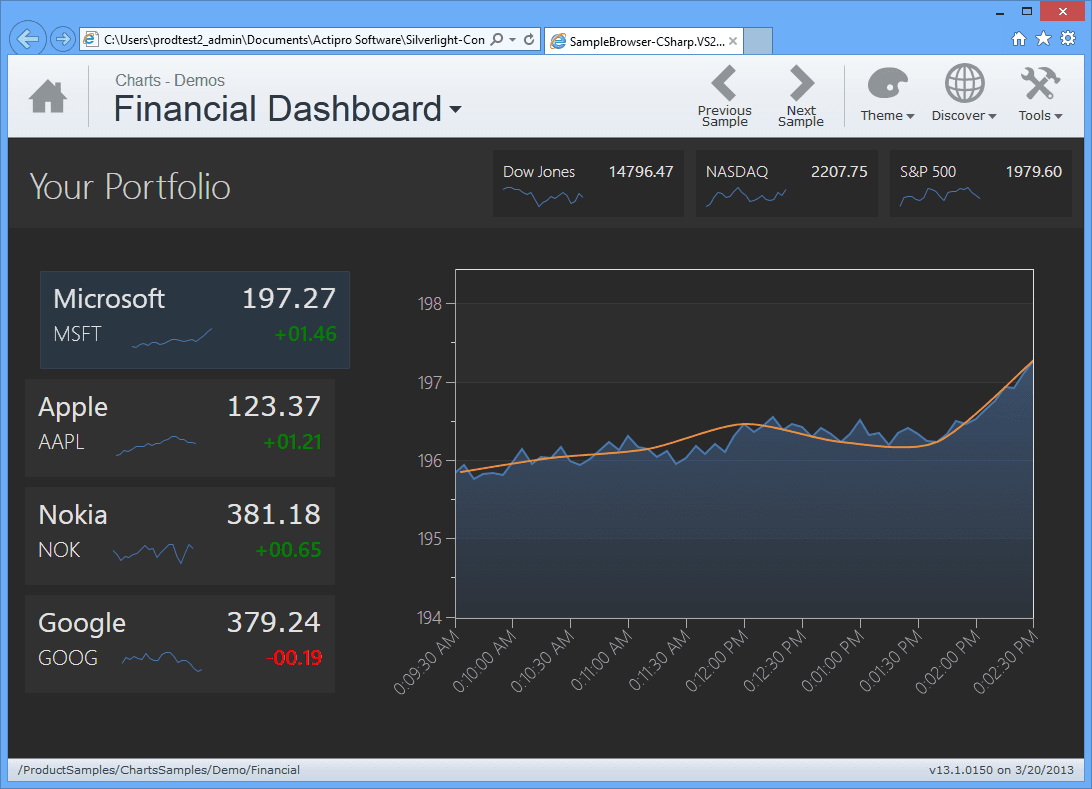Image resolution: width=1092 pixels, height=789 pixels.
Task: Click the 196 y-axis label
Action: pyautogui.click(x=430, y=461)
